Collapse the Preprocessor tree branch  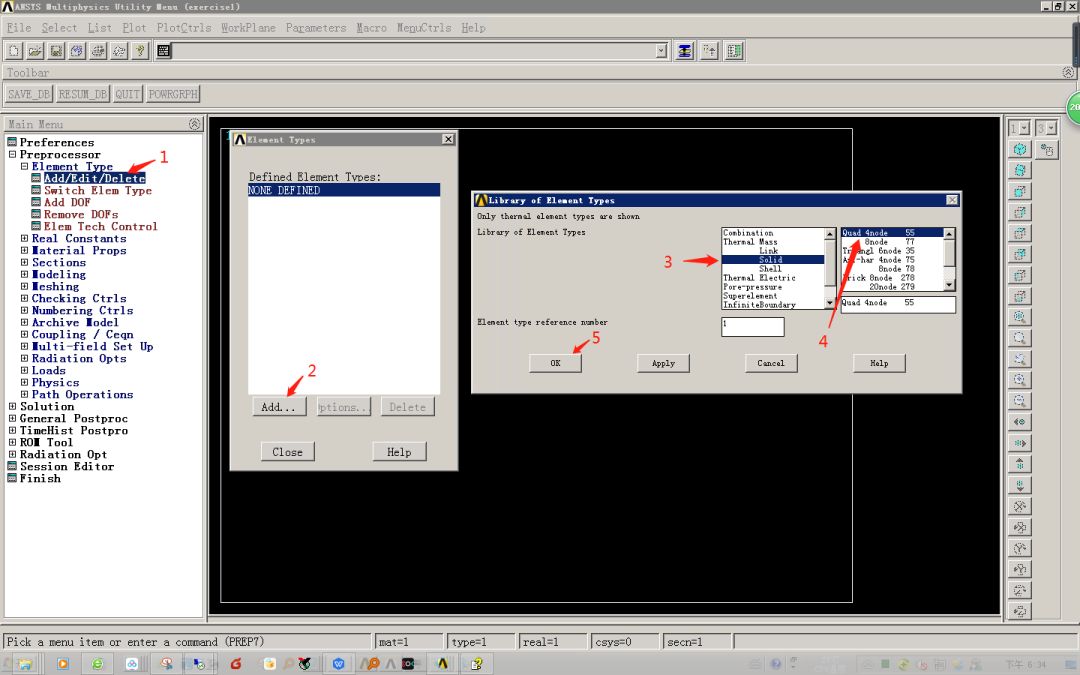point(13,155)
